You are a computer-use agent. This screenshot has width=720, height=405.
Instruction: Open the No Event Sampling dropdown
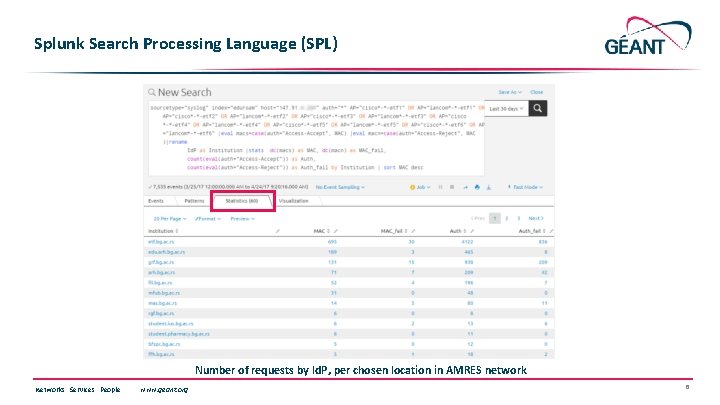(x=340, y=187)
